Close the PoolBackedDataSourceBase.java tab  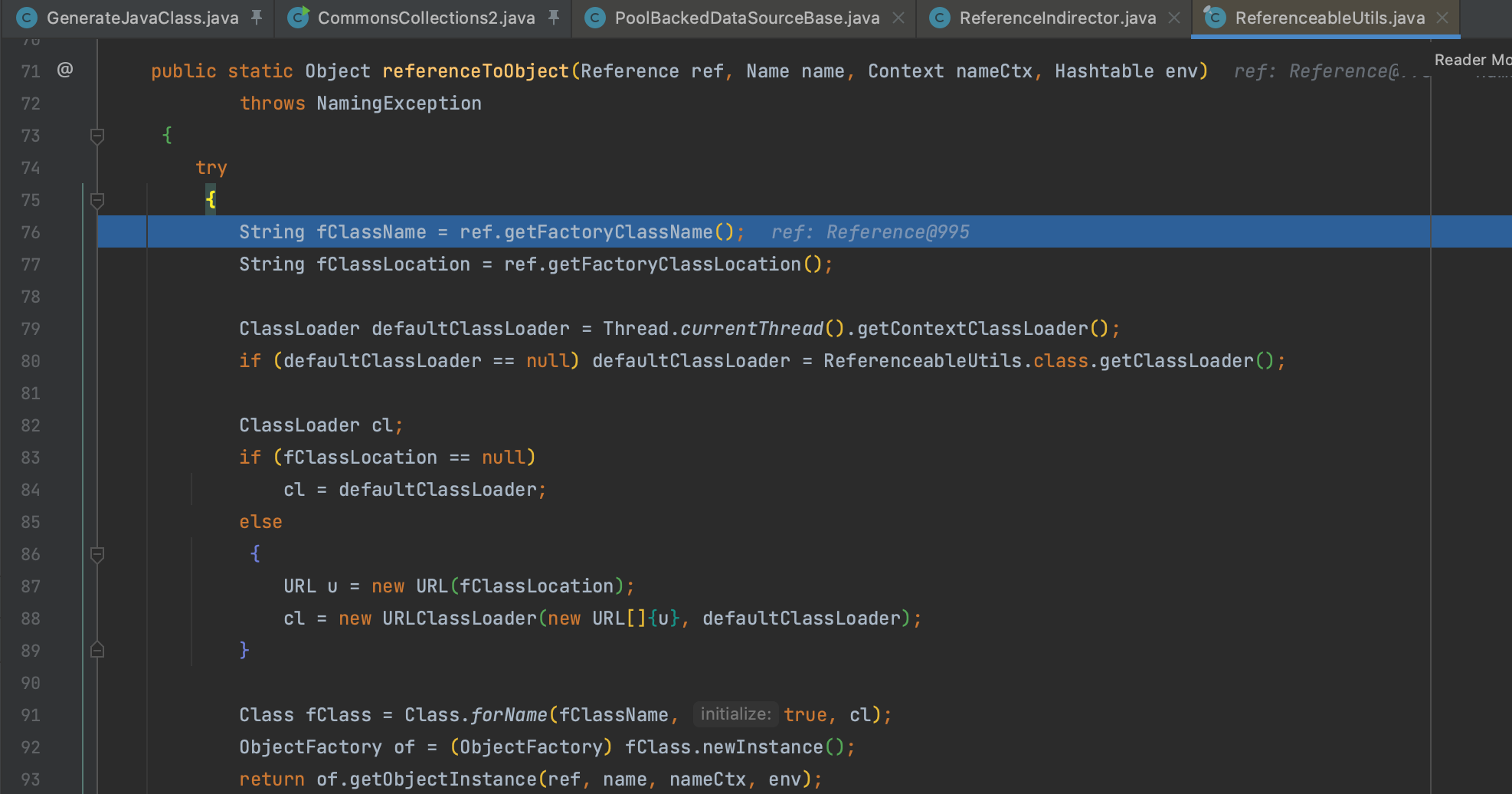898,18
